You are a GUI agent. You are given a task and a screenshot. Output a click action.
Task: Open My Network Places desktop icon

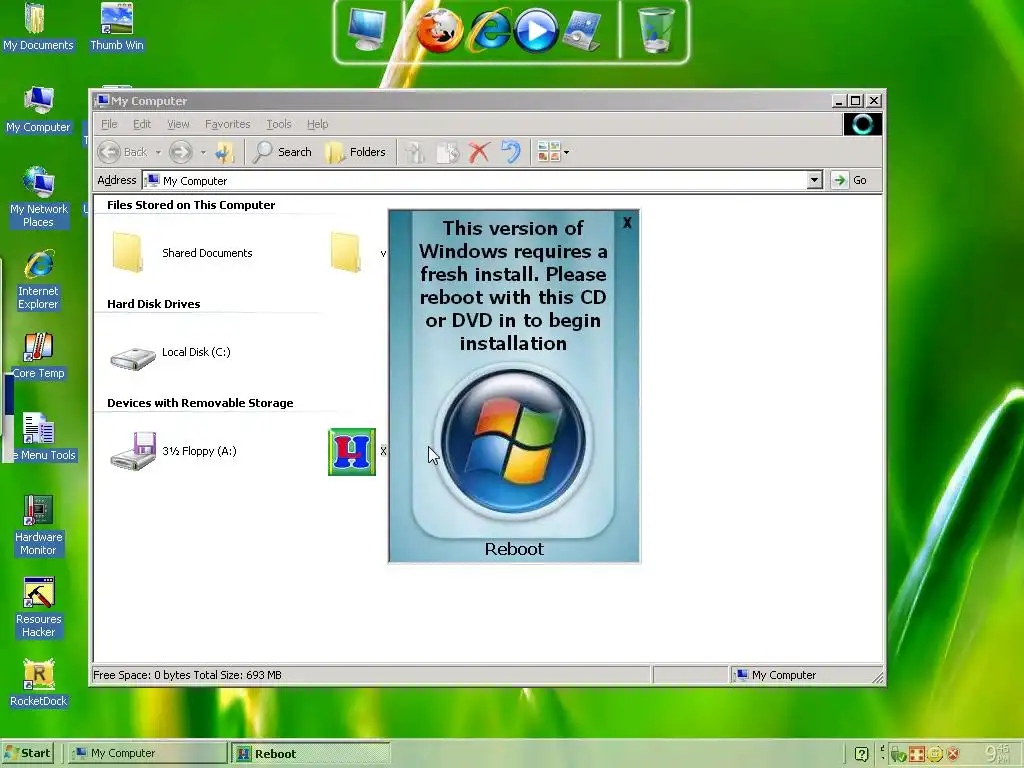click(x=39, y=197)
